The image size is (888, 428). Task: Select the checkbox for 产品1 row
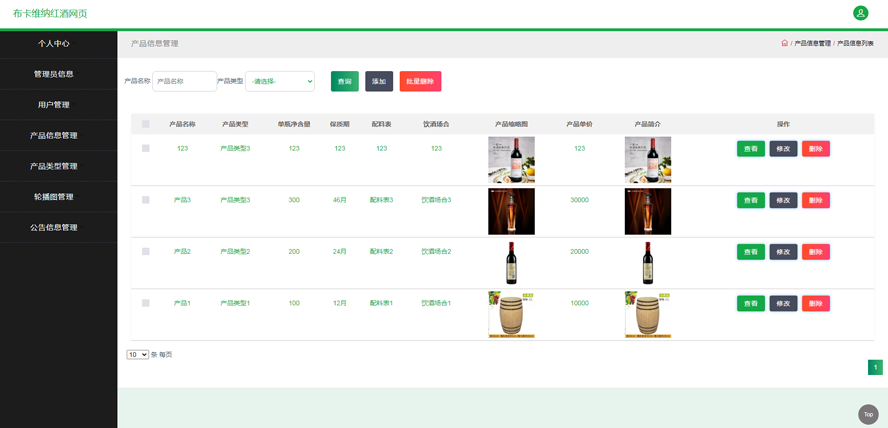[x=146, y=303]
